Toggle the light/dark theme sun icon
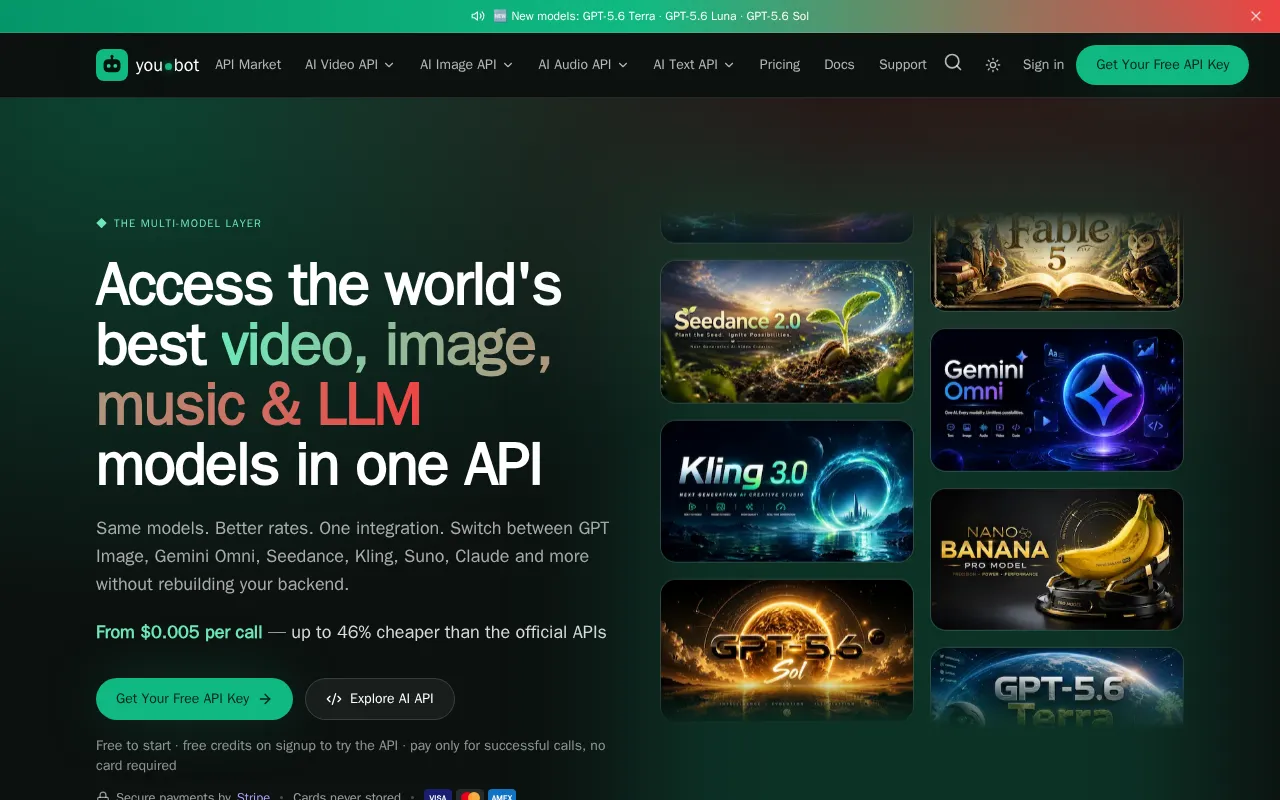This screenshot has height=800, width=1280. [993, 65]
